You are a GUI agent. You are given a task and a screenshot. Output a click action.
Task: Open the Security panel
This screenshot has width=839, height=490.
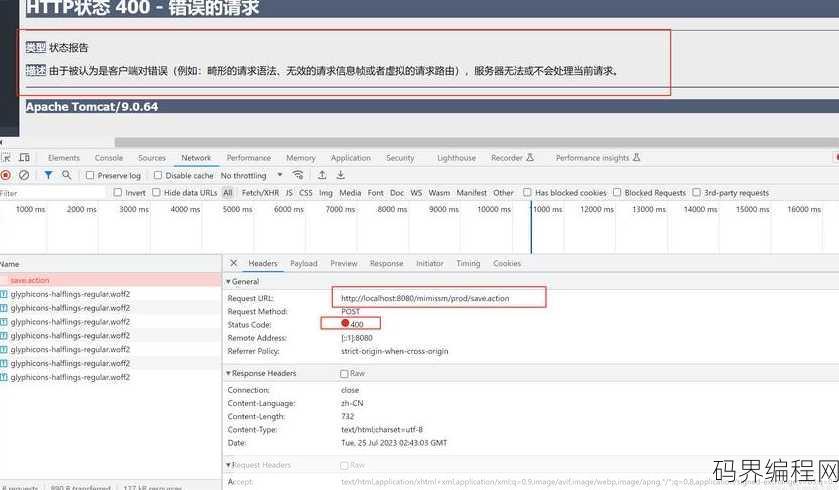pos(400,158)
